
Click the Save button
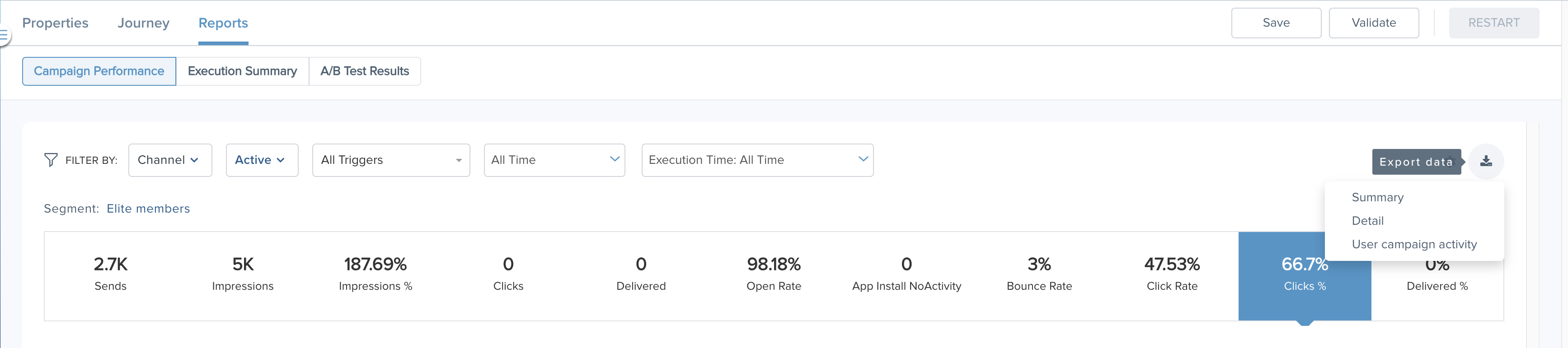pyautogui.click(x=1276, y=23)
